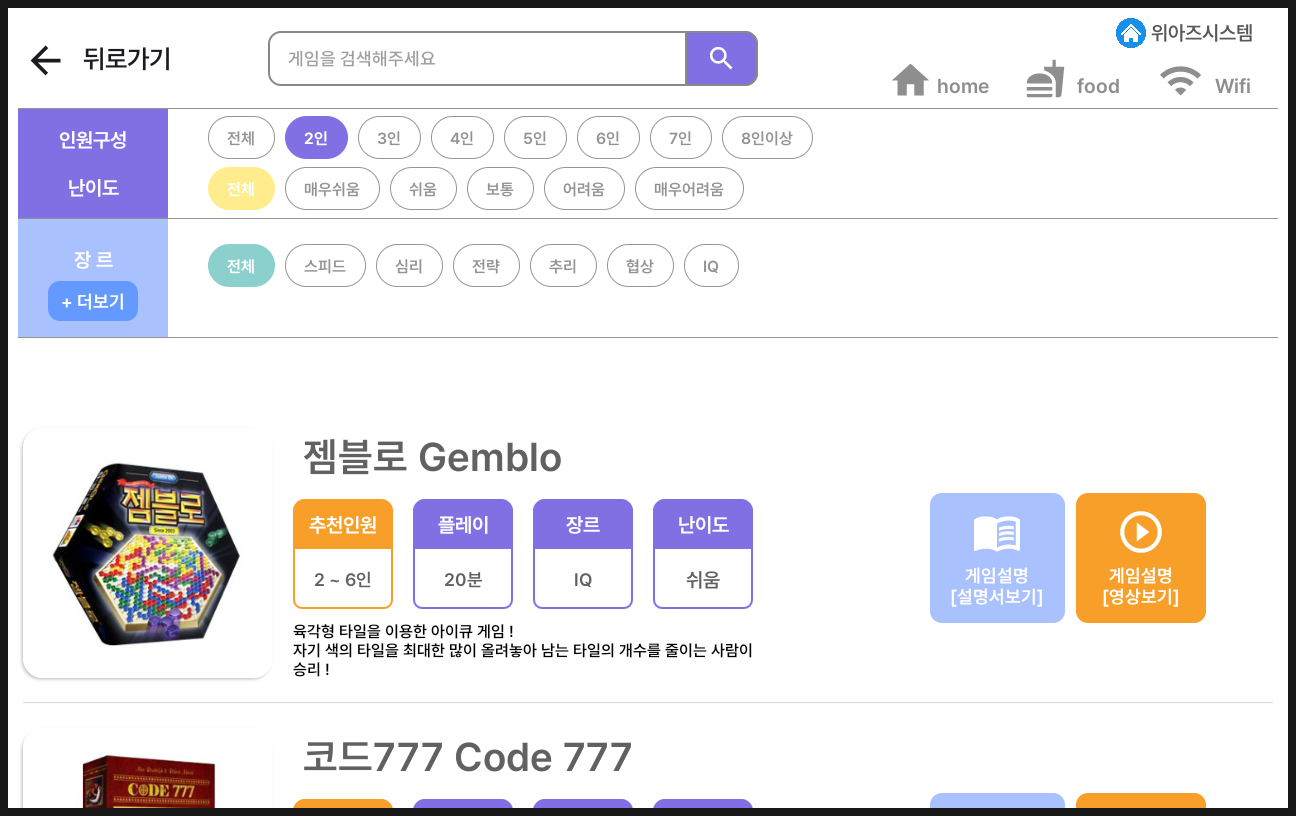Tap the Wifi icon
This screenshot has width=1296, height=816.
[x=1180, y=81]
